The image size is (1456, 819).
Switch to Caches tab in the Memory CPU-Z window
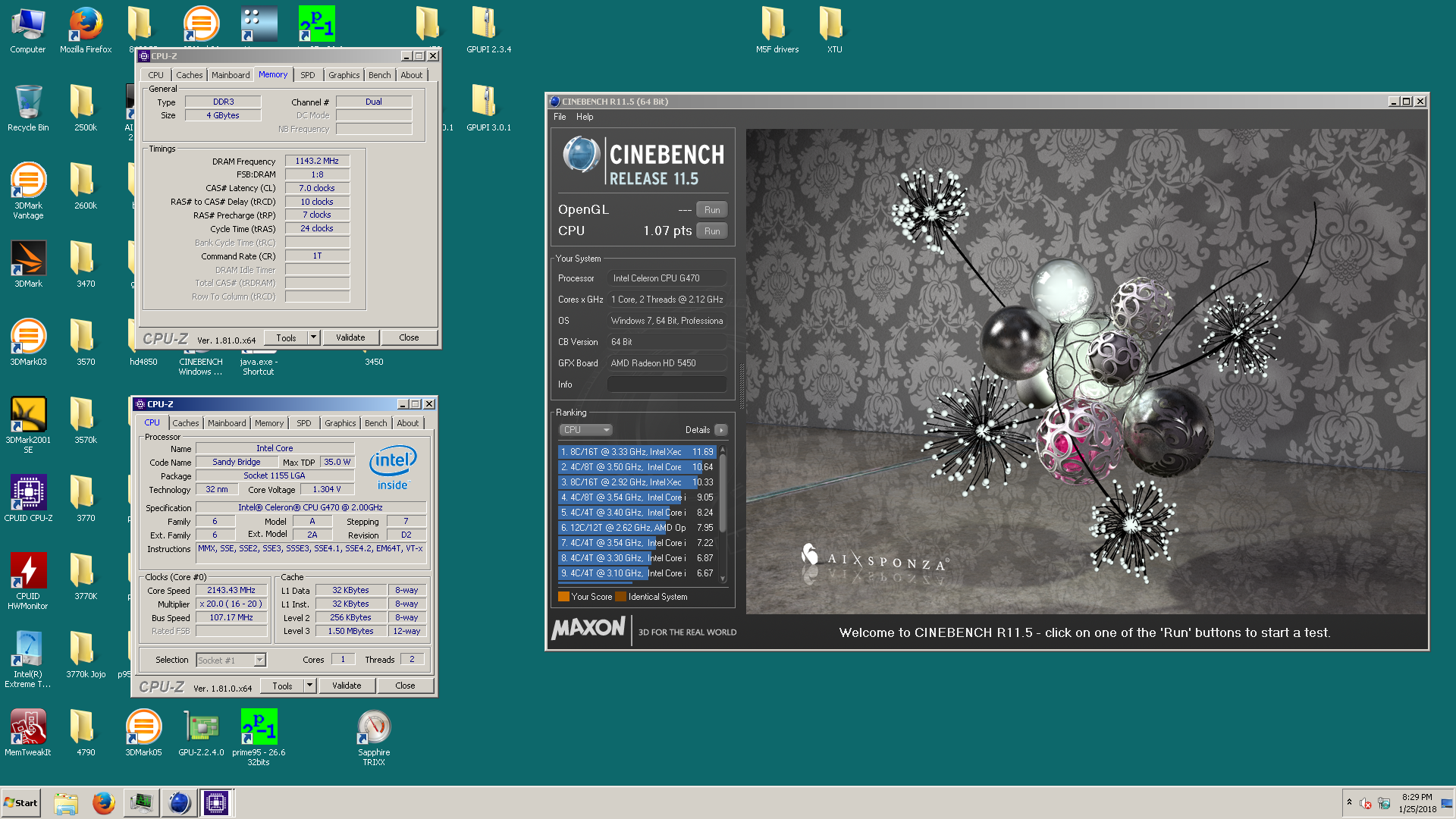pyautogui.click(x=190, y=75)
